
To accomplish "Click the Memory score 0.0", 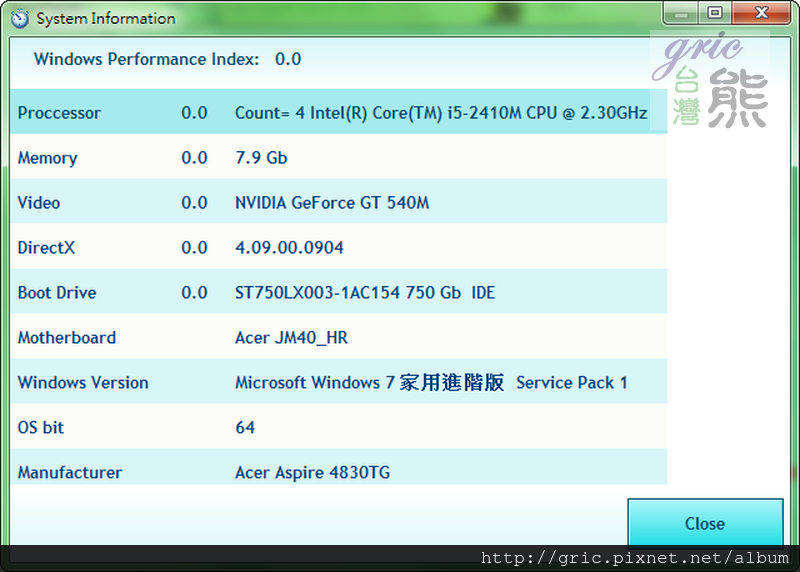I will click(x=194, y=158).
